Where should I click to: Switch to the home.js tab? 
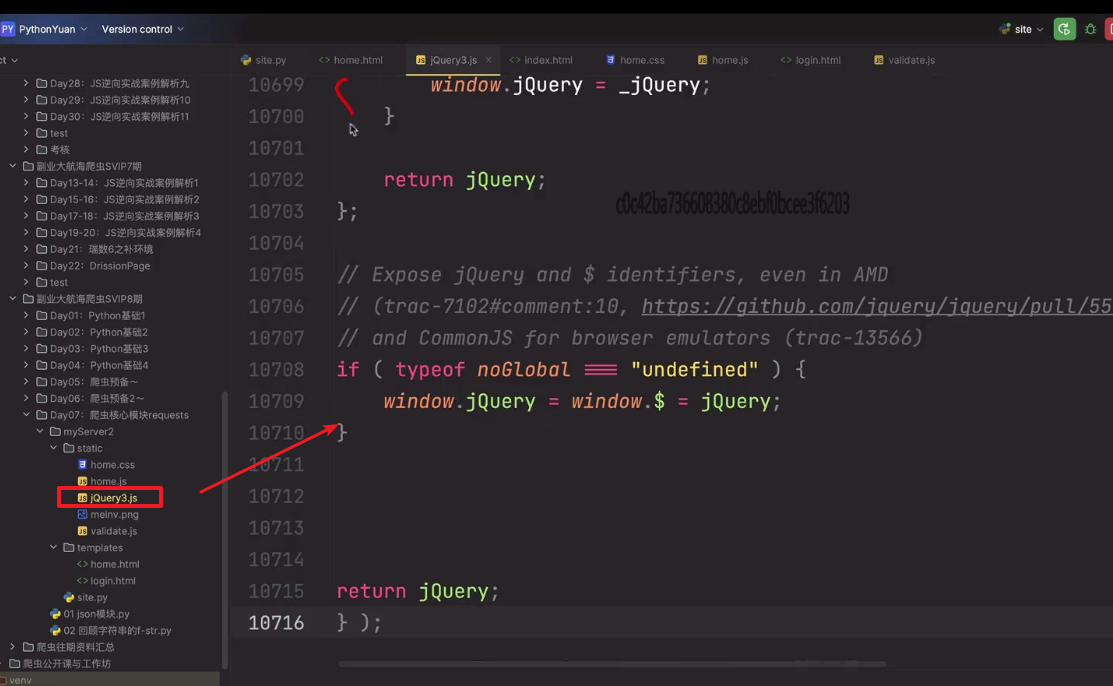(x=723, y=60)
